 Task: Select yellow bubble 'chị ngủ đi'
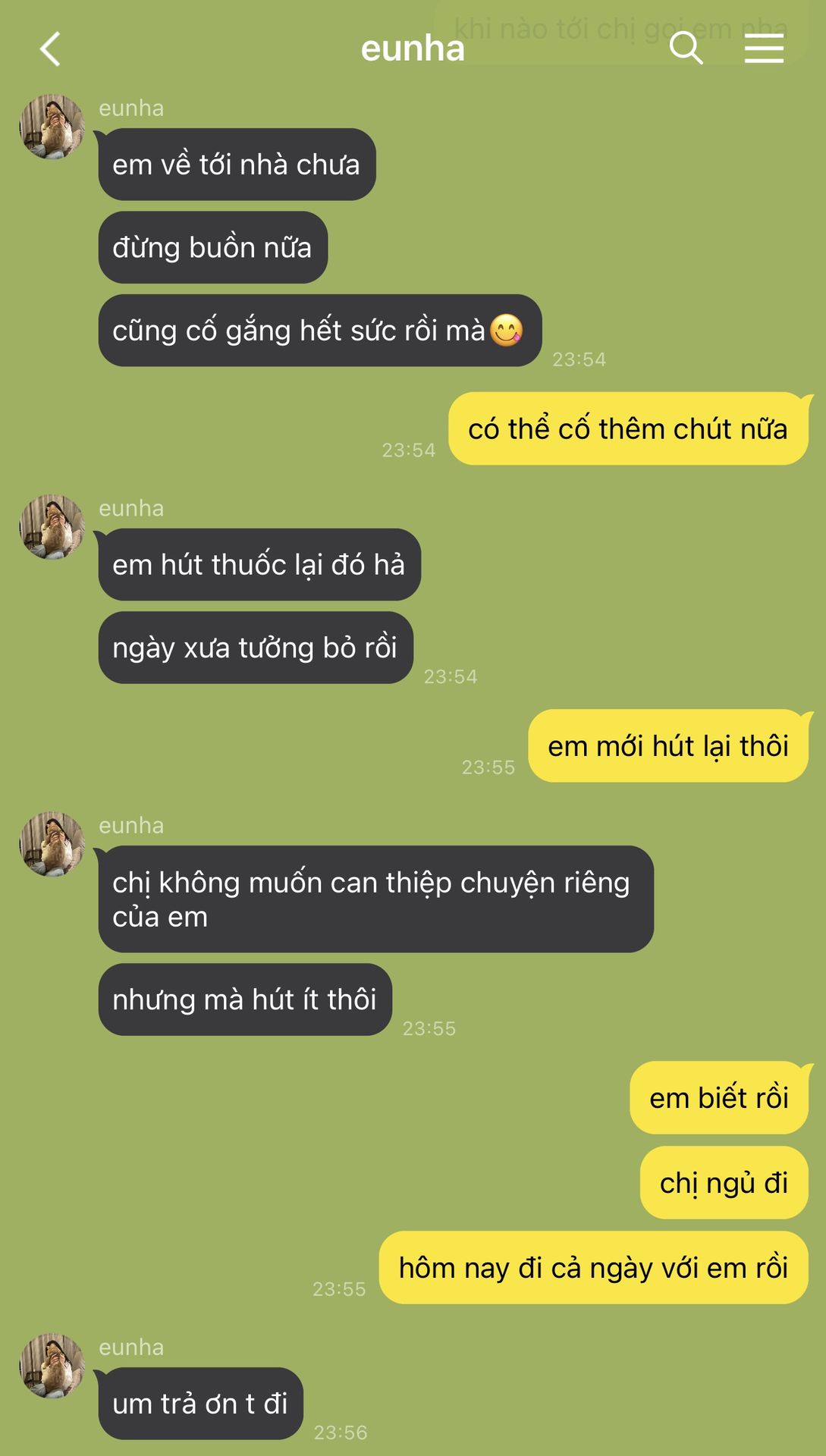(724, 1182)
